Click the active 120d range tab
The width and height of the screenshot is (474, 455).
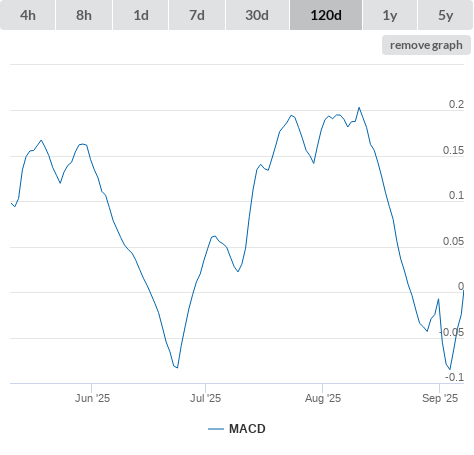[326, 15]
